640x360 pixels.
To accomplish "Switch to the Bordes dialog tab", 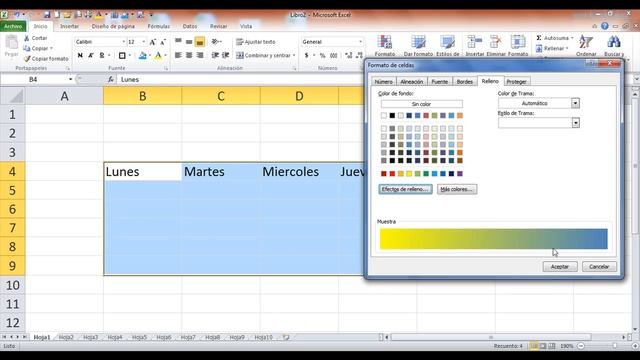I will point(464,82).
